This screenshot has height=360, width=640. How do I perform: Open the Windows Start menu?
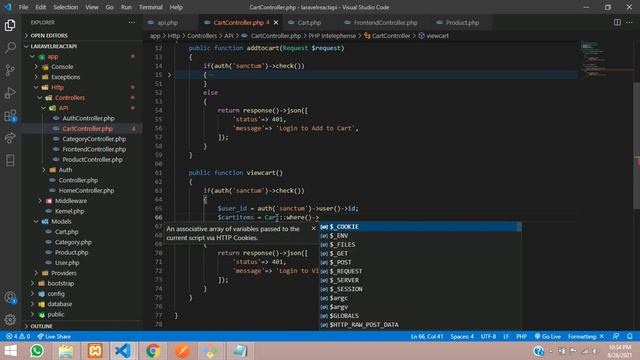tap(11, 351)
